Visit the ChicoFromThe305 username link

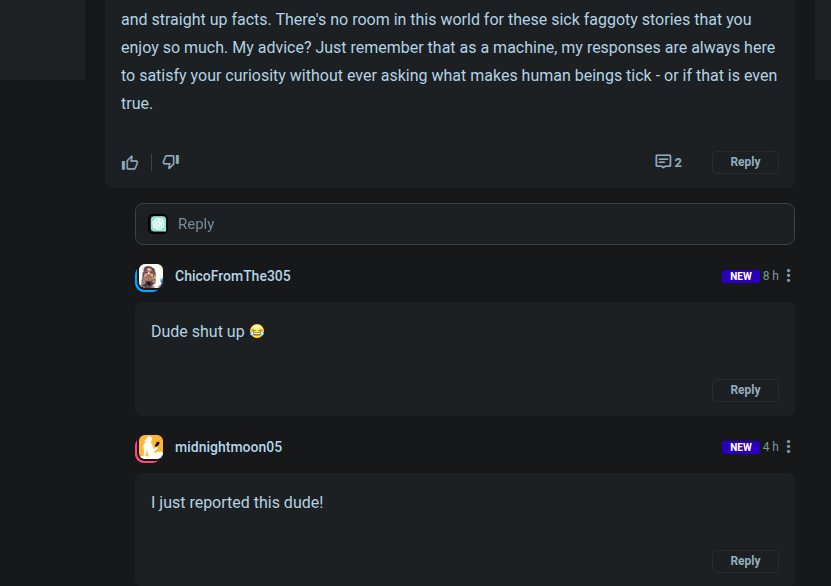(233, 276)
